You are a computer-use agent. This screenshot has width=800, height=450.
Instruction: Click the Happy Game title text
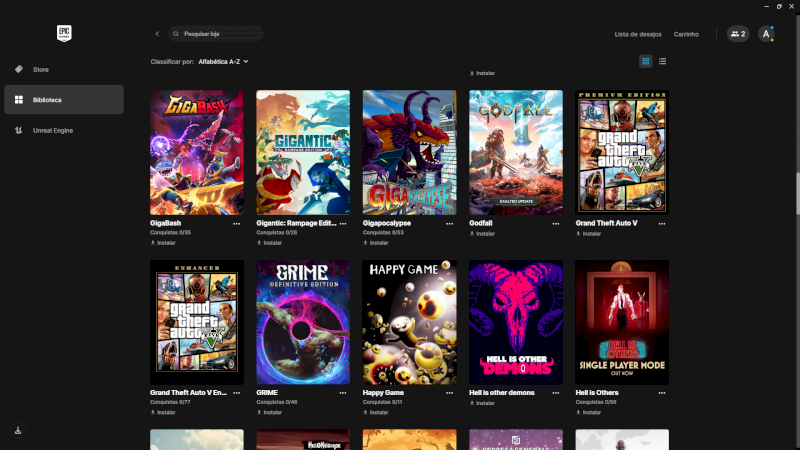click(x=383, y=392)
